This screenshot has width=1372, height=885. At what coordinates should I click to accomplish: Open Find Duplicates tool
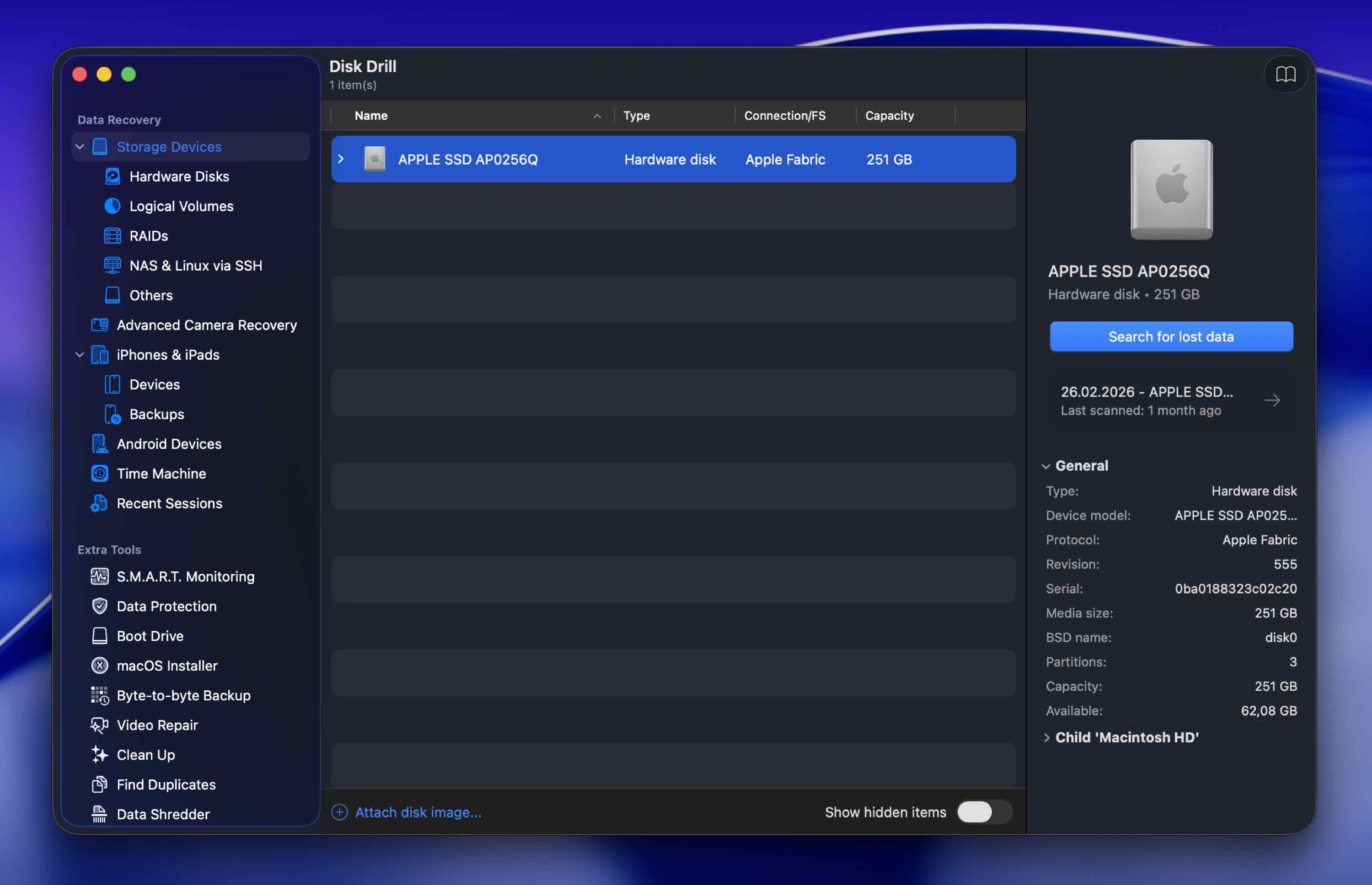click(x=166, y=784)
